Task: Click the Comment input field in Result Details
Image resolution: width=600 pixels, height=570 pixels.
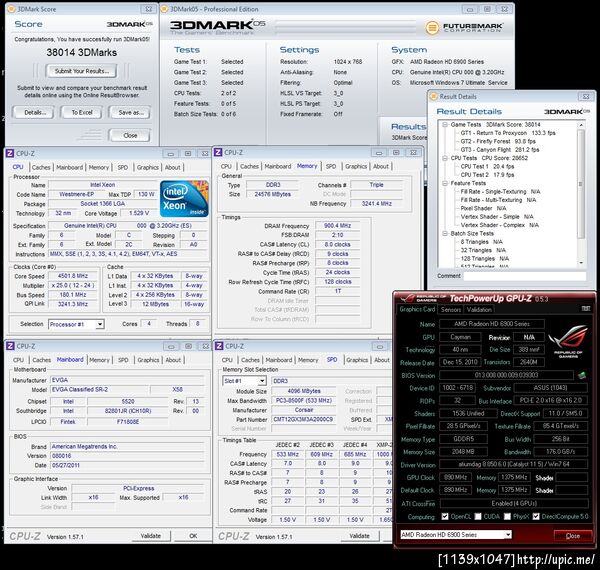Action: tap(524, 276)
